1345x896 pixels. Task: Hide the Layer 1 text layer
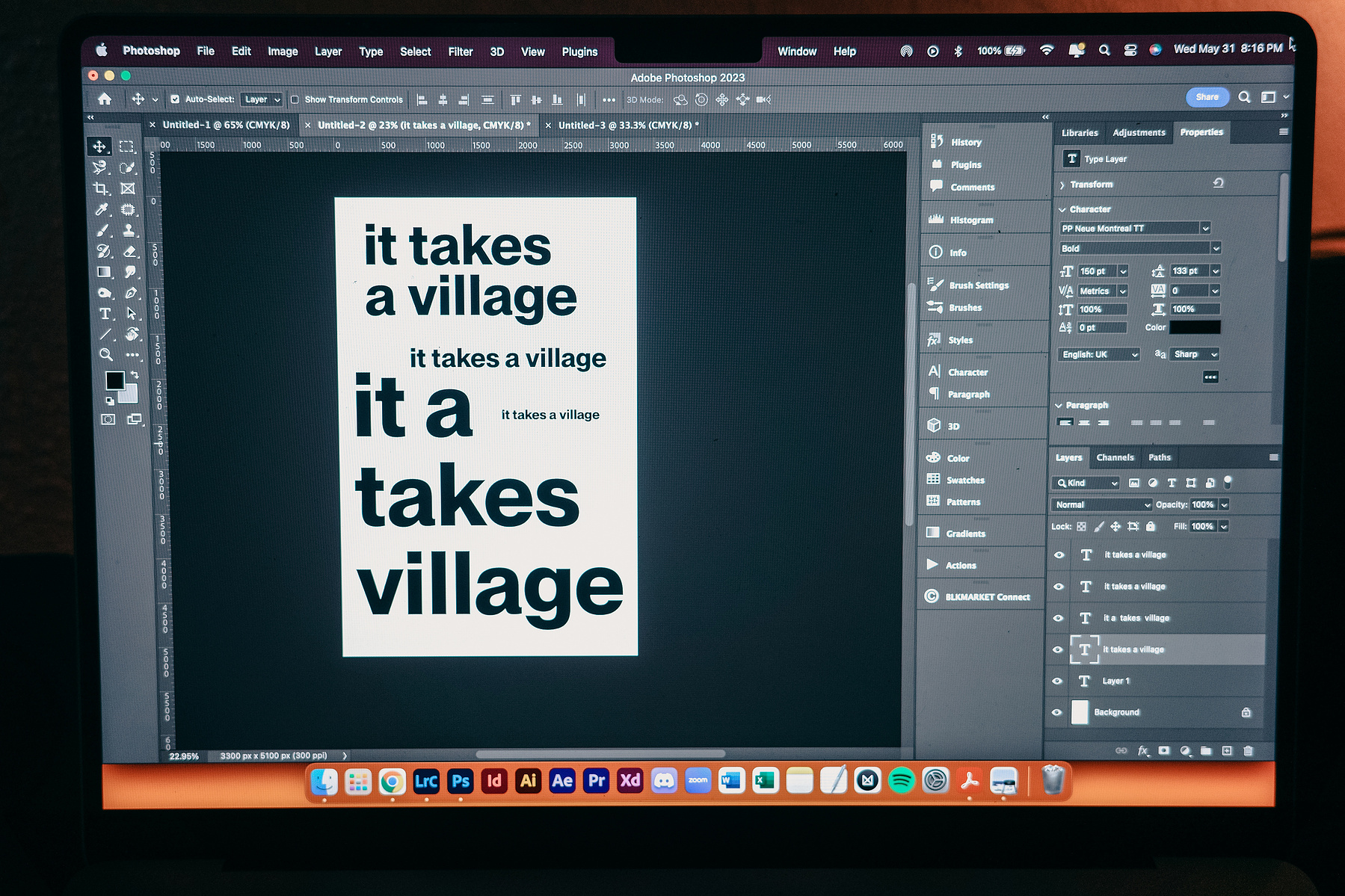click(x=1057, y=681)
